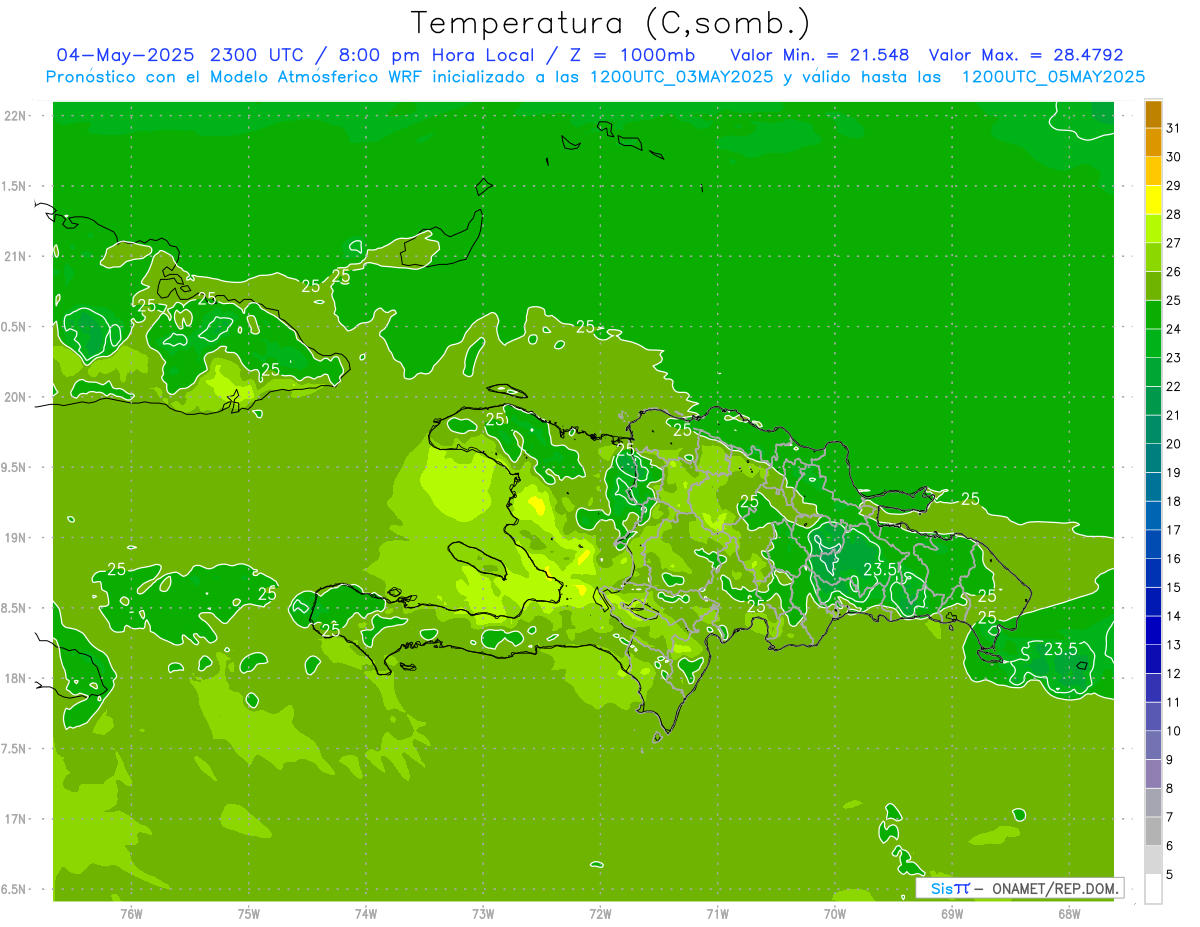
Task: Click the "69W" longitude axis label
Action: tap(951, 914)
